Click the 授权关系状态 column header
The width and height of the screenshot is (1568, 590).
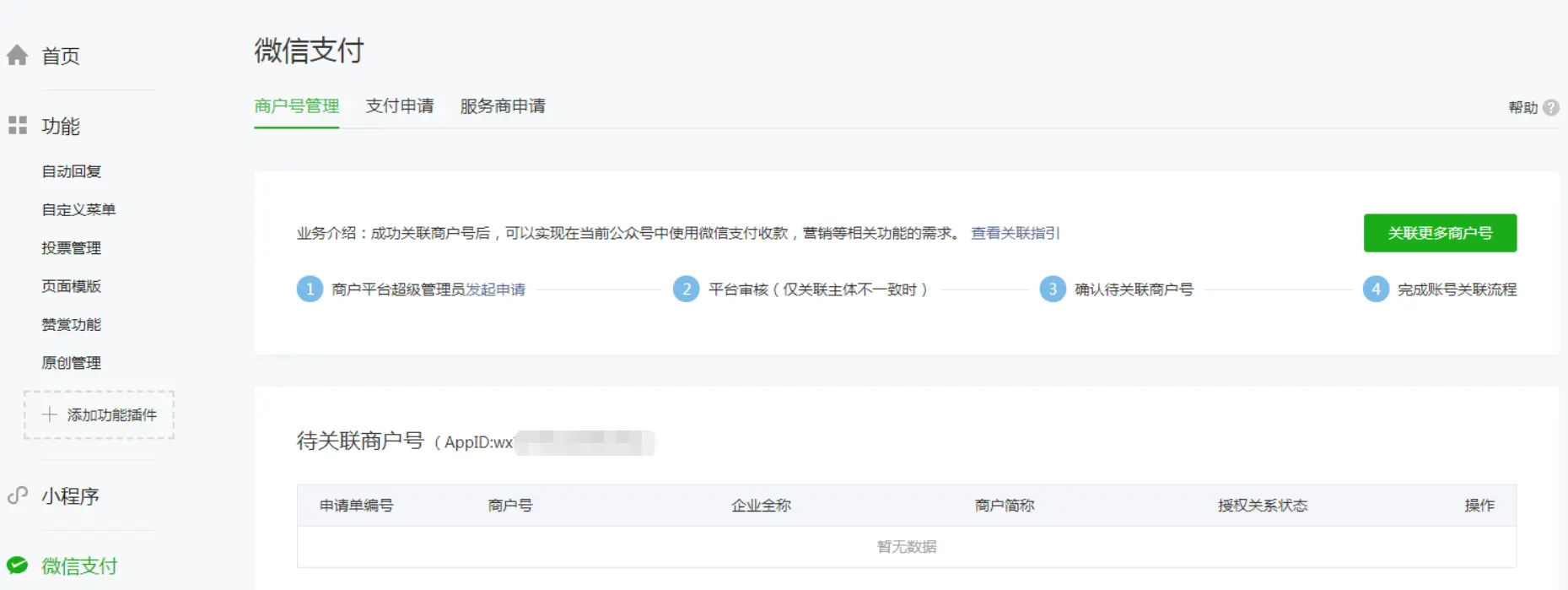pyautogui.click(x=1263, y=506)
